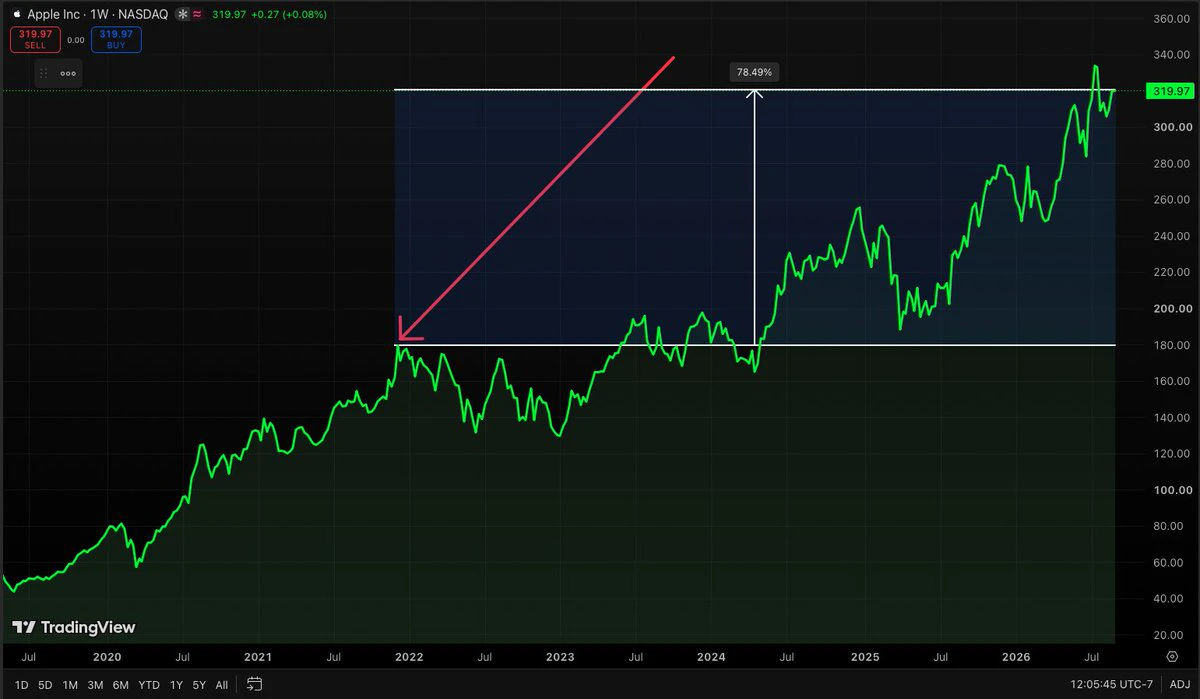
Task: Click the 2024 label on the time axis
Action: (x=711, y=657)
